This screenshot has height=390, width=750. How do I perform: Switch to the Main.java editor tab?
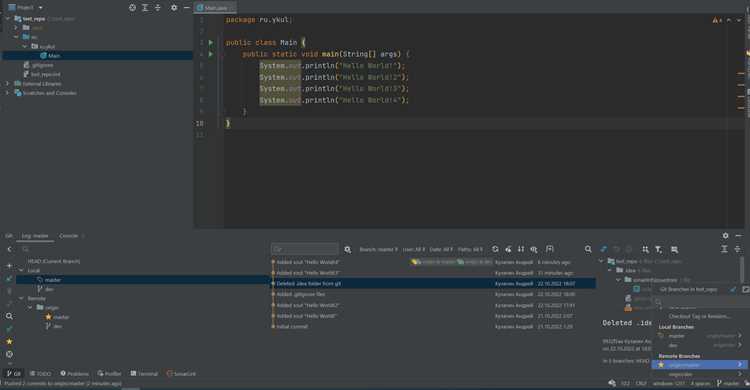click(215, 8)
